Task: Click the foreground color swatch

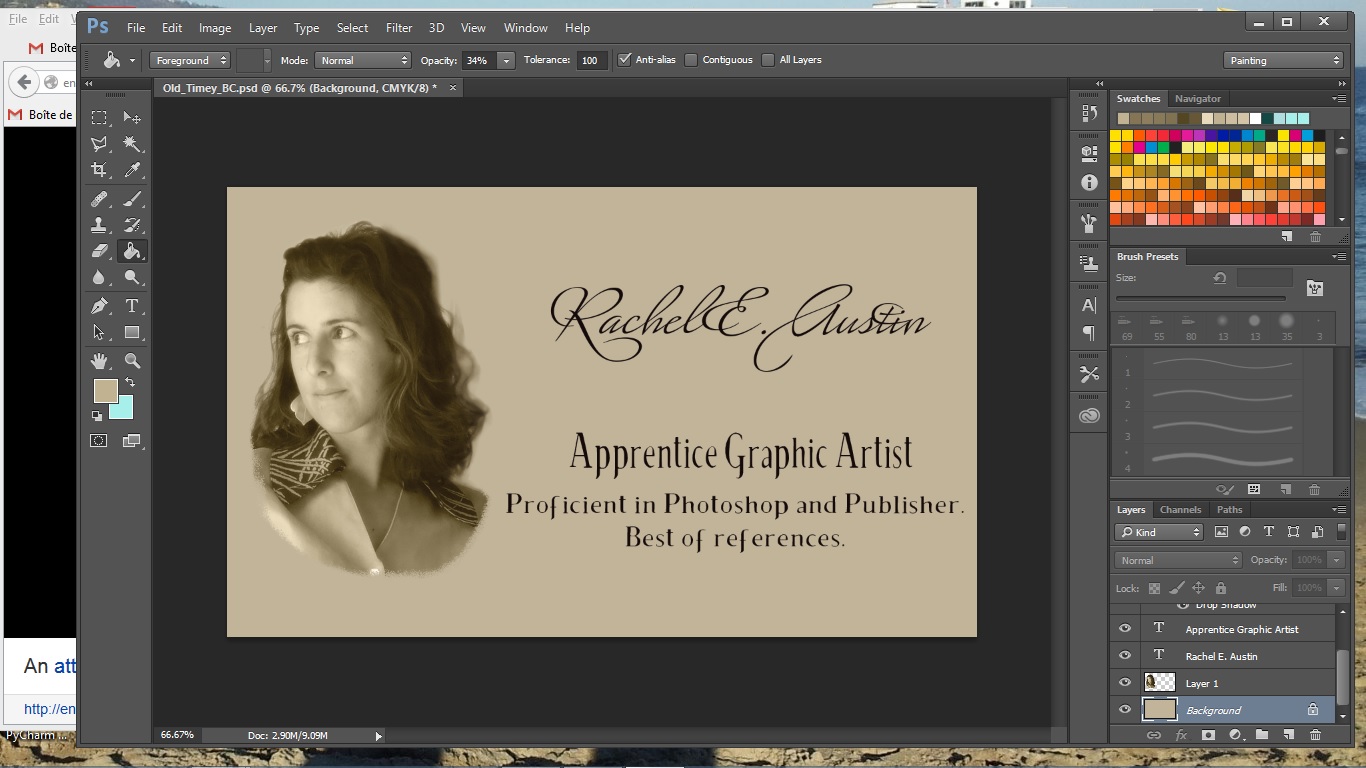Action: tap(105, 390)
